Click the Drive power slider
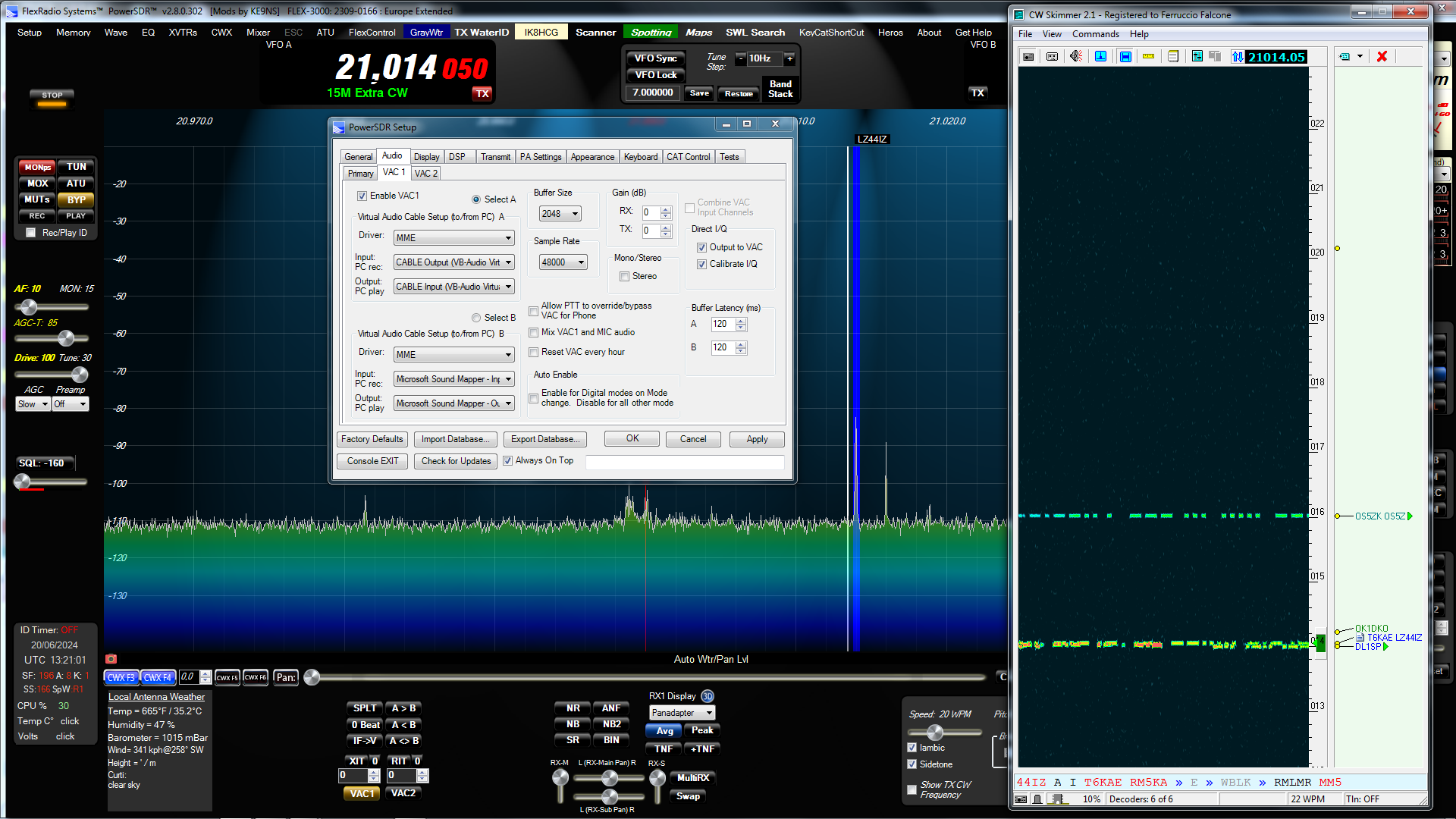 click(51, 375)
